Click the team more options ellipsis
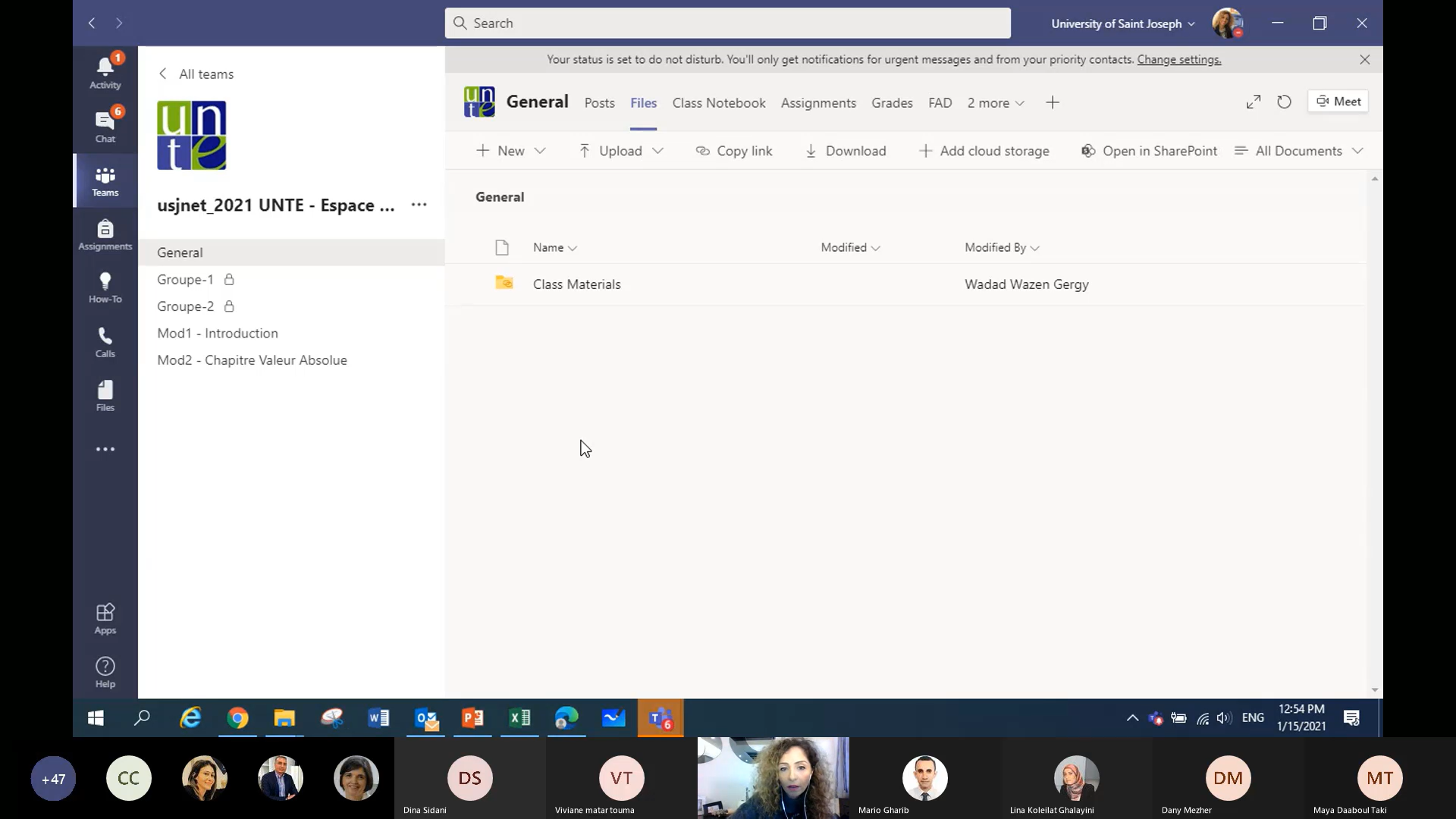 (x=419, y=205)
